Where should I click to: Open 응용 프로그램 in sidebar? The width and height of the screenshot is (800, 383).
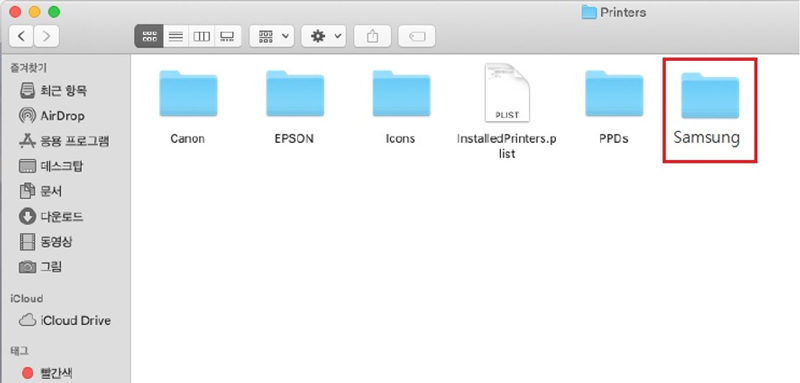pos(63,141)
